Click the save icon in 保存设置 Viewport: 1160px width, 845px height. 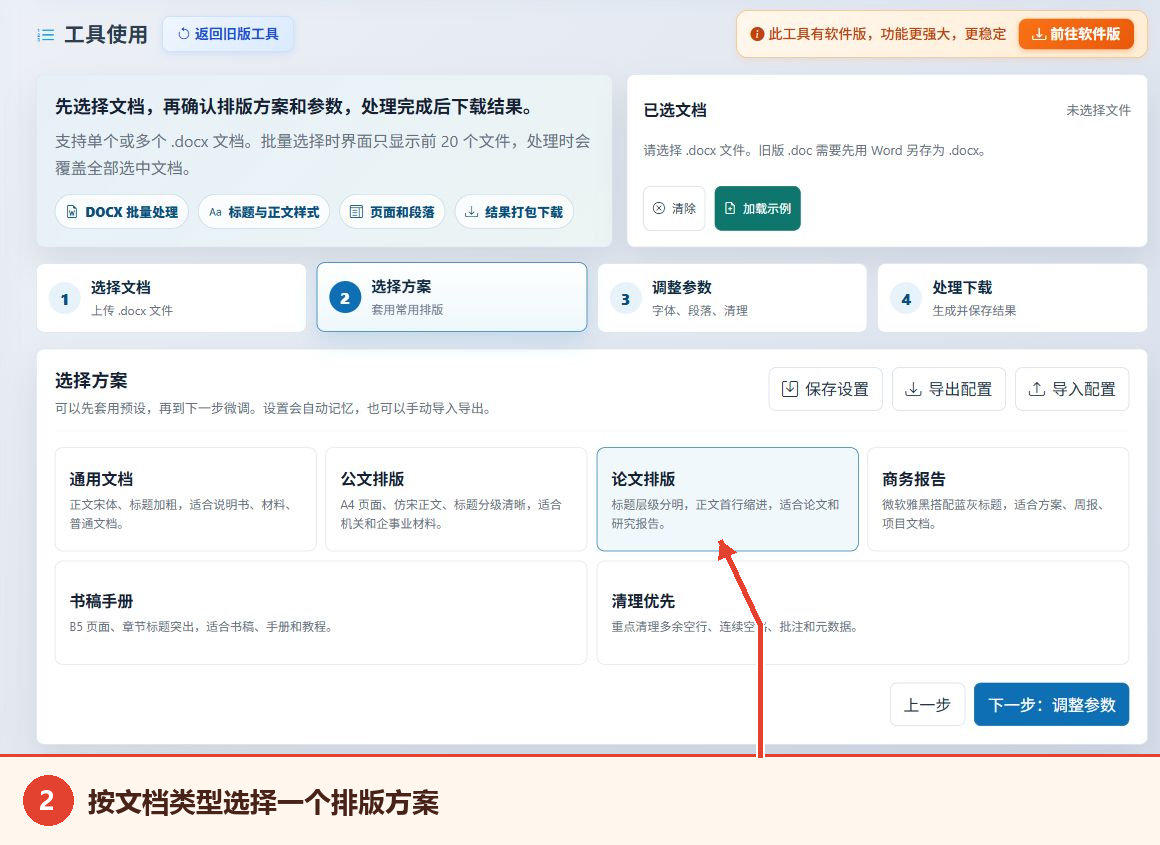click(790, 389)
